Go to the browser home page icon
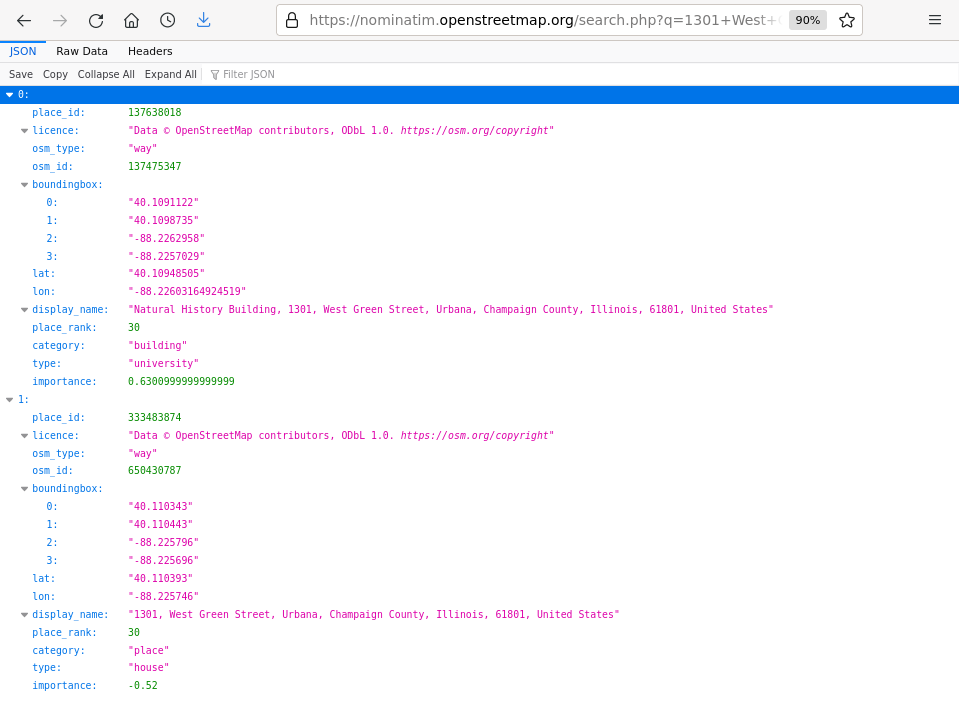 pyautogui.click(x=131, y=20)
